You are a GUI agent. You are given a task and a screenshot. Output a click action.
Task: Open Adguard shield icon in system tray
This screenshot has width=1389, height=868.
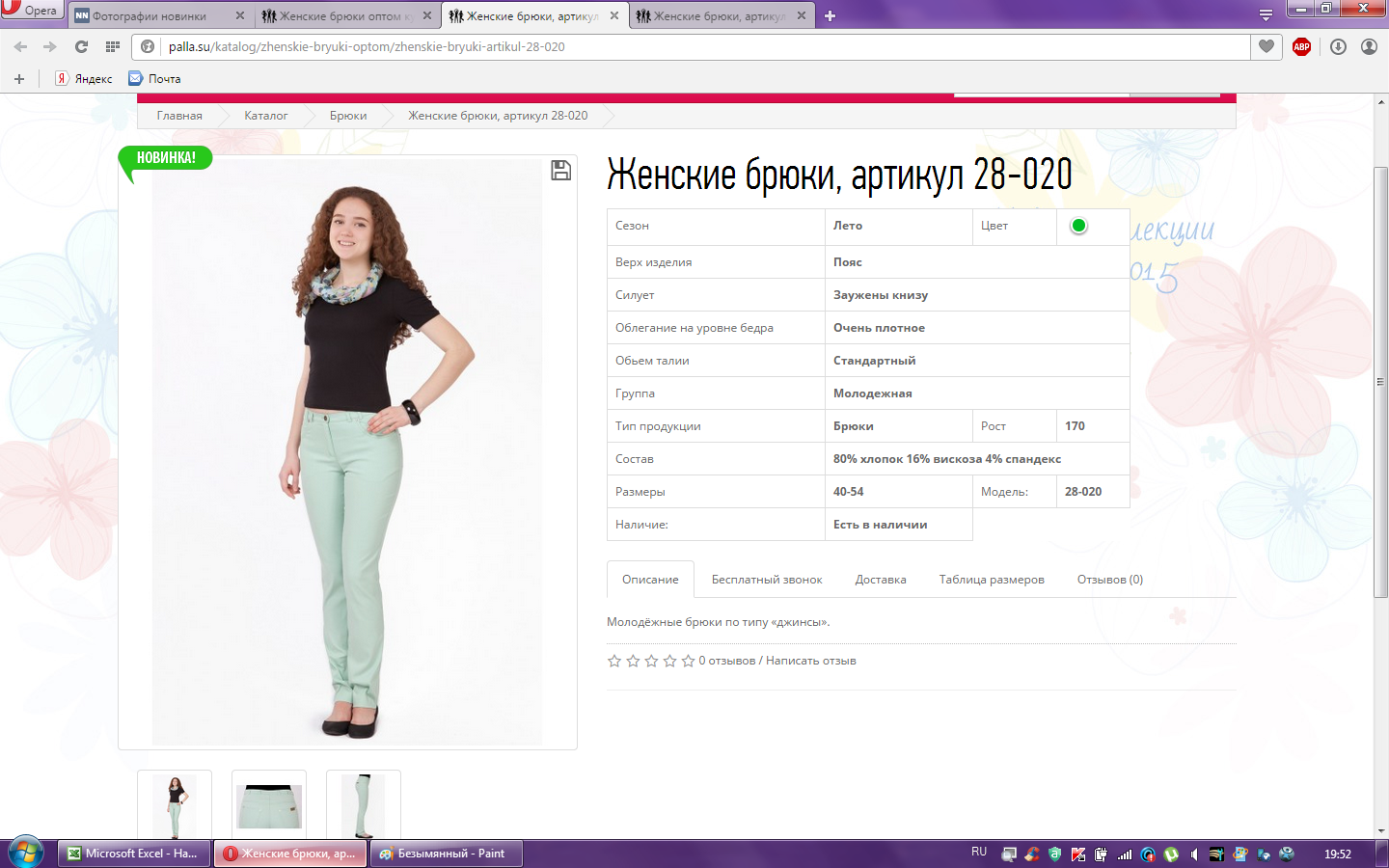[x=1055, y=854]
